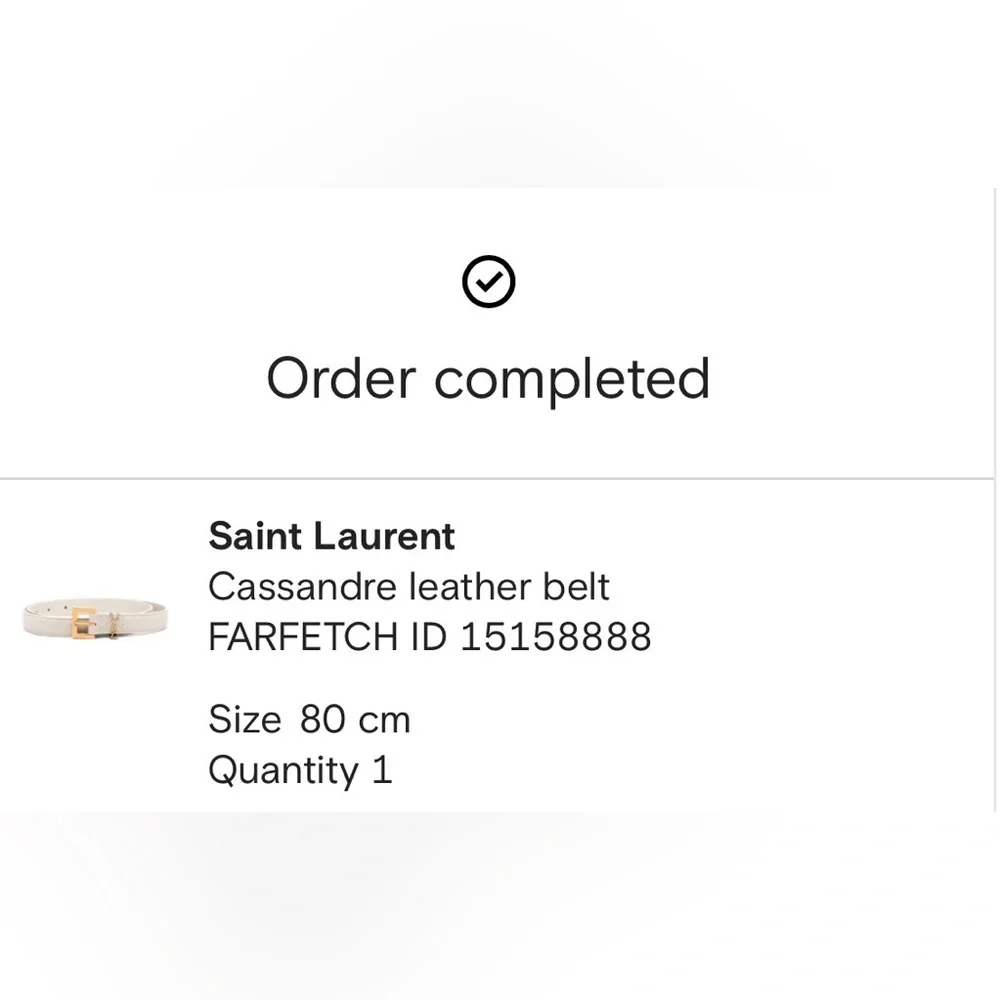Select the ID number 15158888

pos(555,637)
